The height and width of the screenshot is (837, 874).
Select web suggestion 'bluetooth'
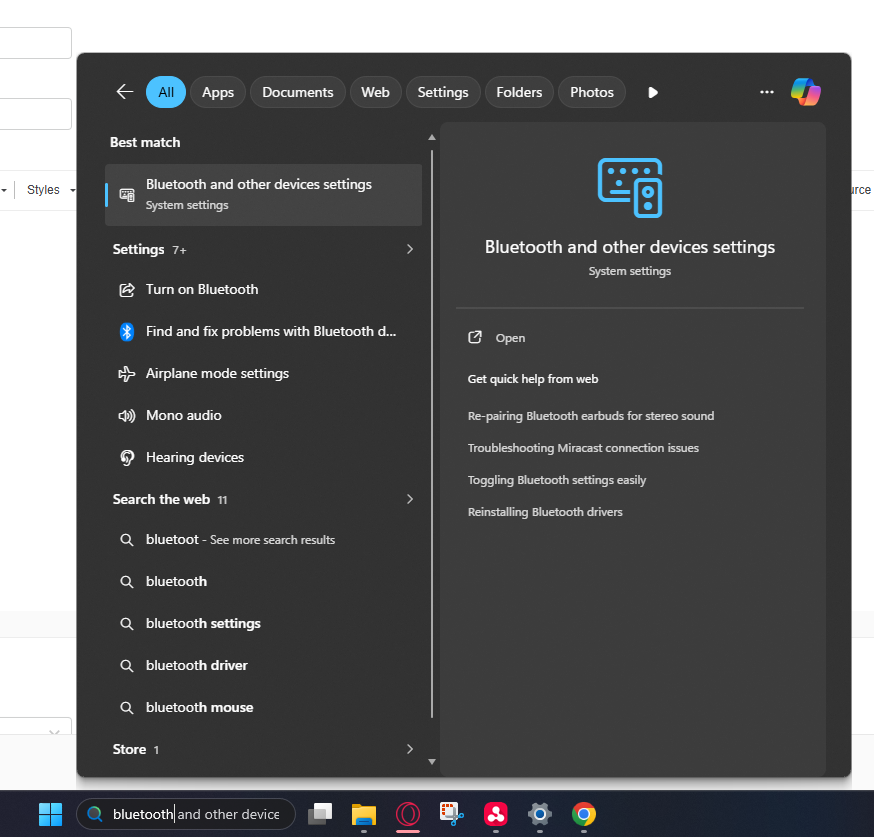coord(263,581)
